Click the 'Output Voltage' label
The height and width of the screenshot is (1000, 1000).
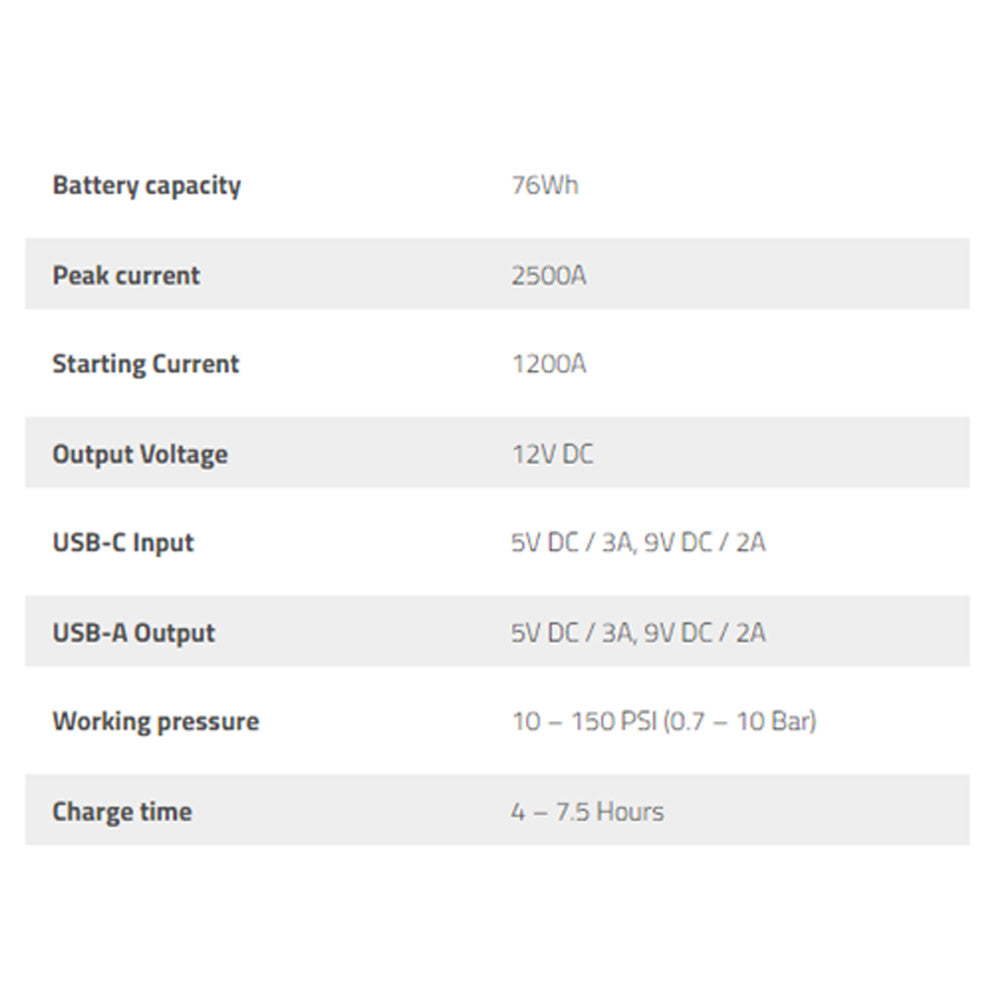point(140,454)
